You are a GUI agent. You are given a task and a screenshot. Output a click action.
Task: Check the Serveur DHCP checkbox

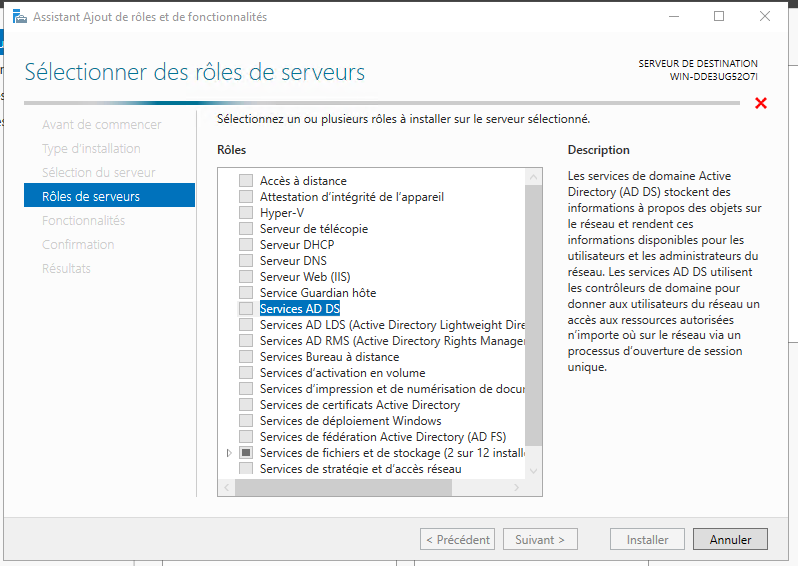(x=246, y=245)
